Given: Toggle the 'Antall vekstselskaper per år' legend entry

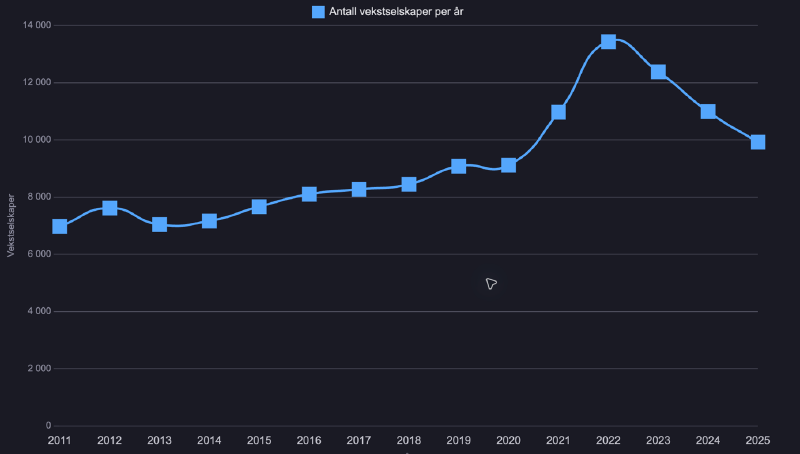Looking at the screenshot, I should (388, 12).
